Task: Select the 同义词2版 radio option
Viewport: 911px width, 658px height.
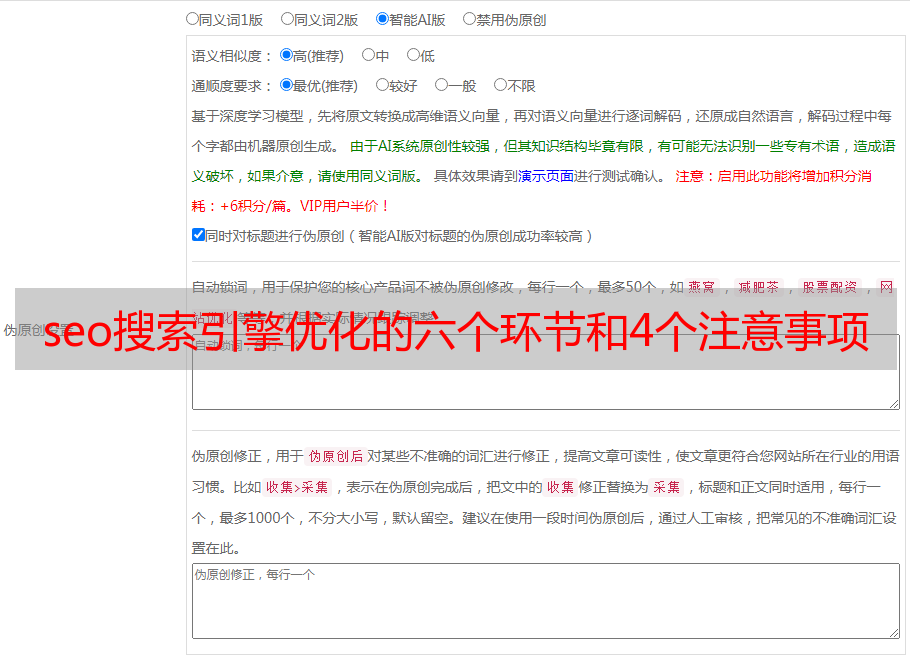Action: [x=287, y=19]
